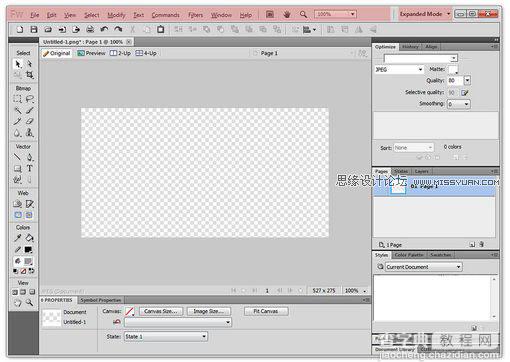510x362 pixels.
Task: Open the Quality slider dropdown arrow
Action: coord(467,80)
